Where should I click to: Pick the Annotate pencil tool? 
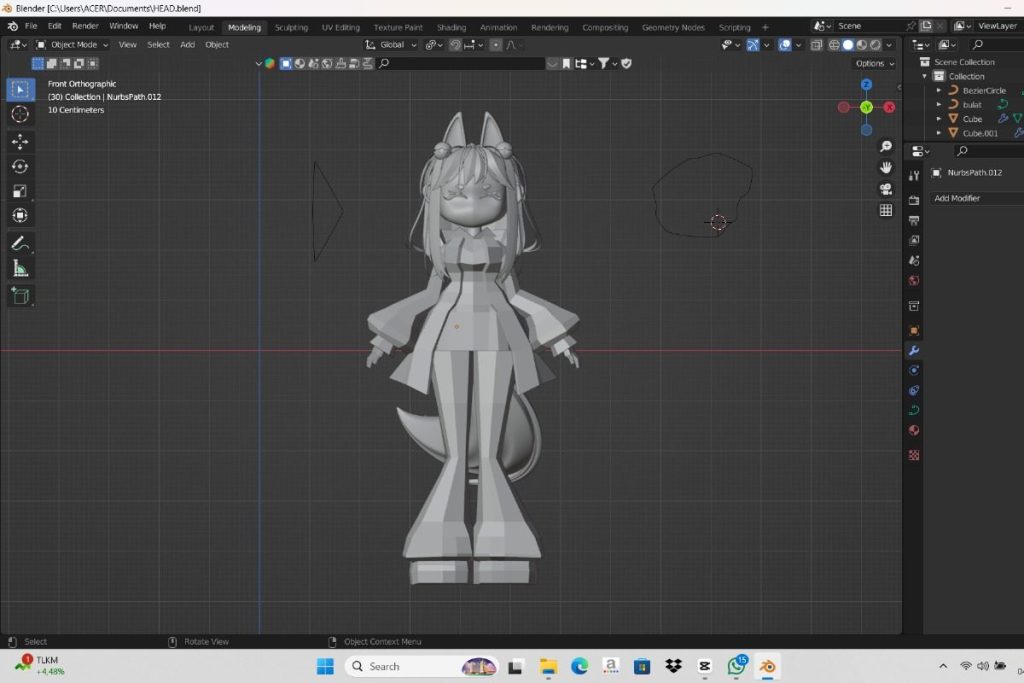(x=20, y=243)
